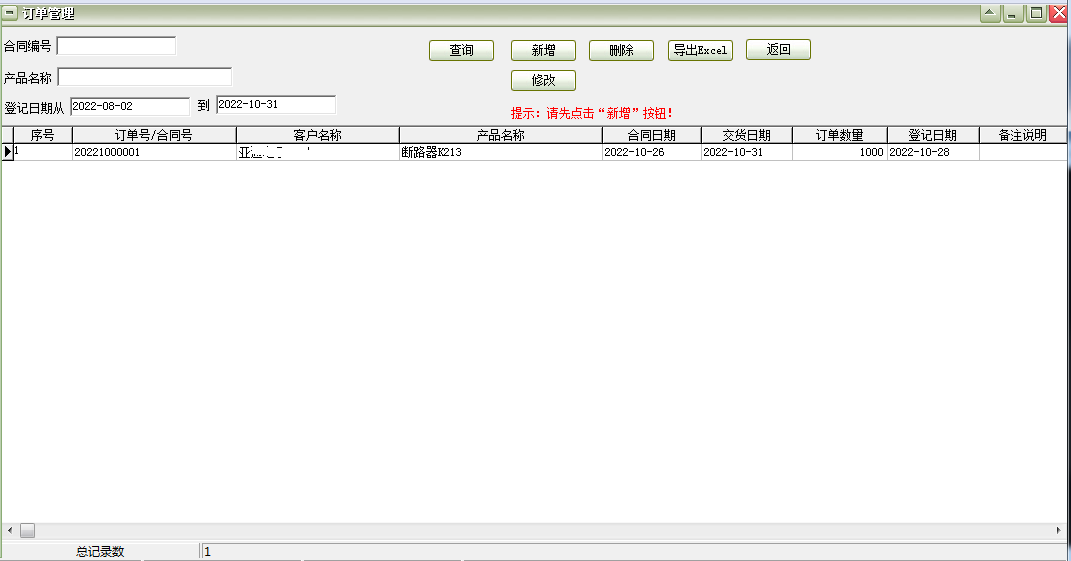Click the 总记录数 status label
The height and width of the screenshot is (561, 1071).
coord(100,551)
